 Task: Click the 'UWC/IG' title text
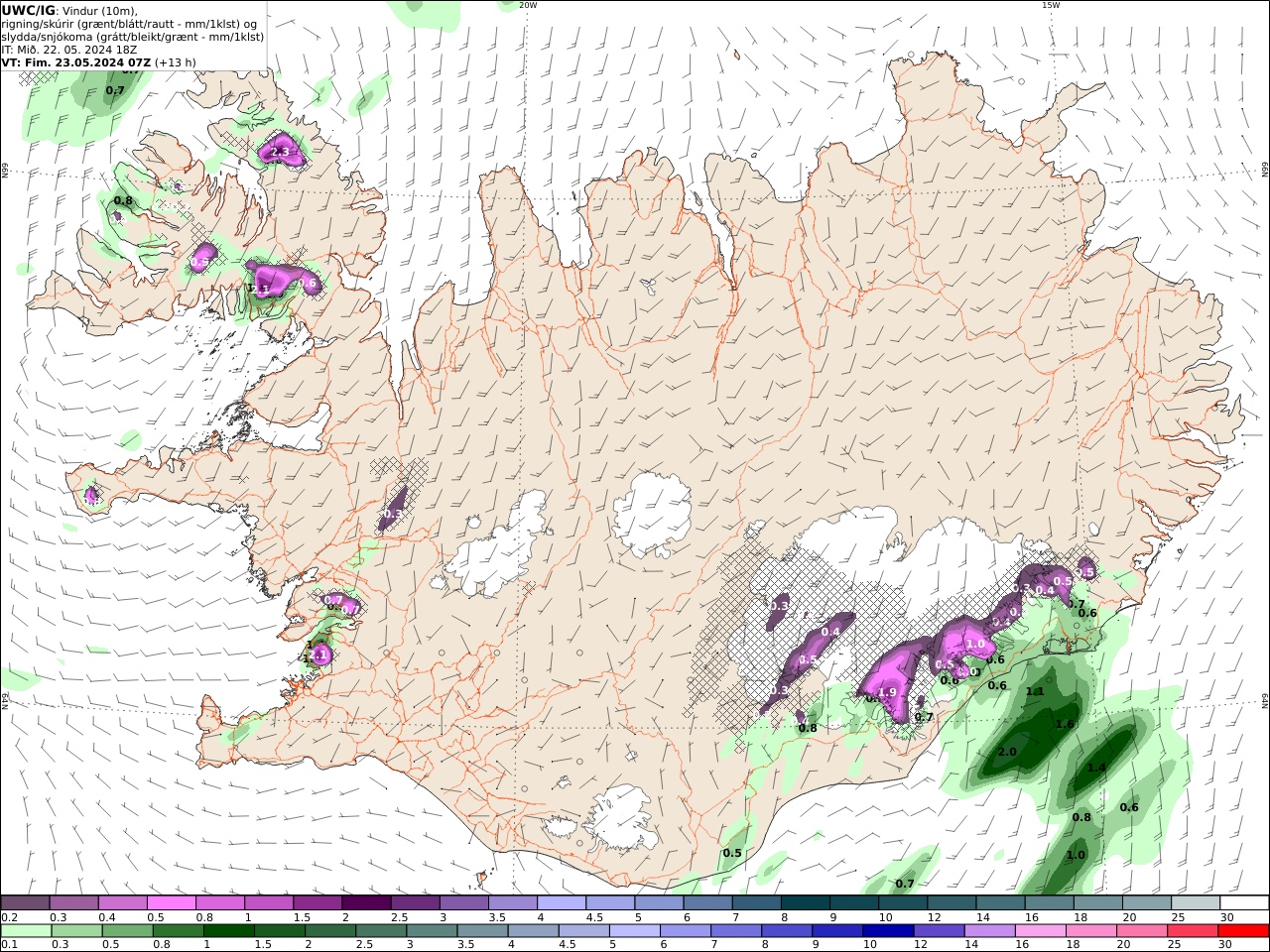29,10
